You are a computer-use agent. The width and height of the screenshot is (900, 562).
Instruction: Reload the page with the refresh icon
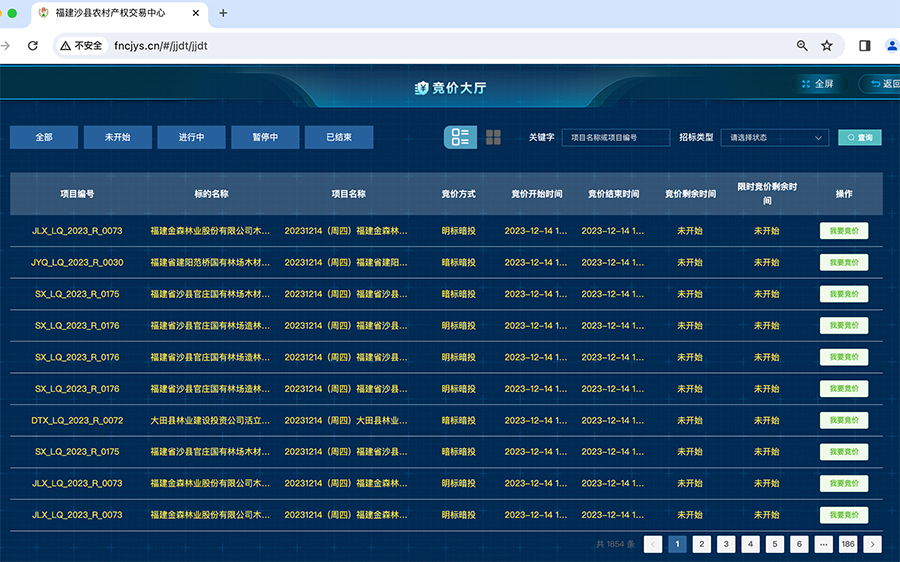click(x=33, y=45)
